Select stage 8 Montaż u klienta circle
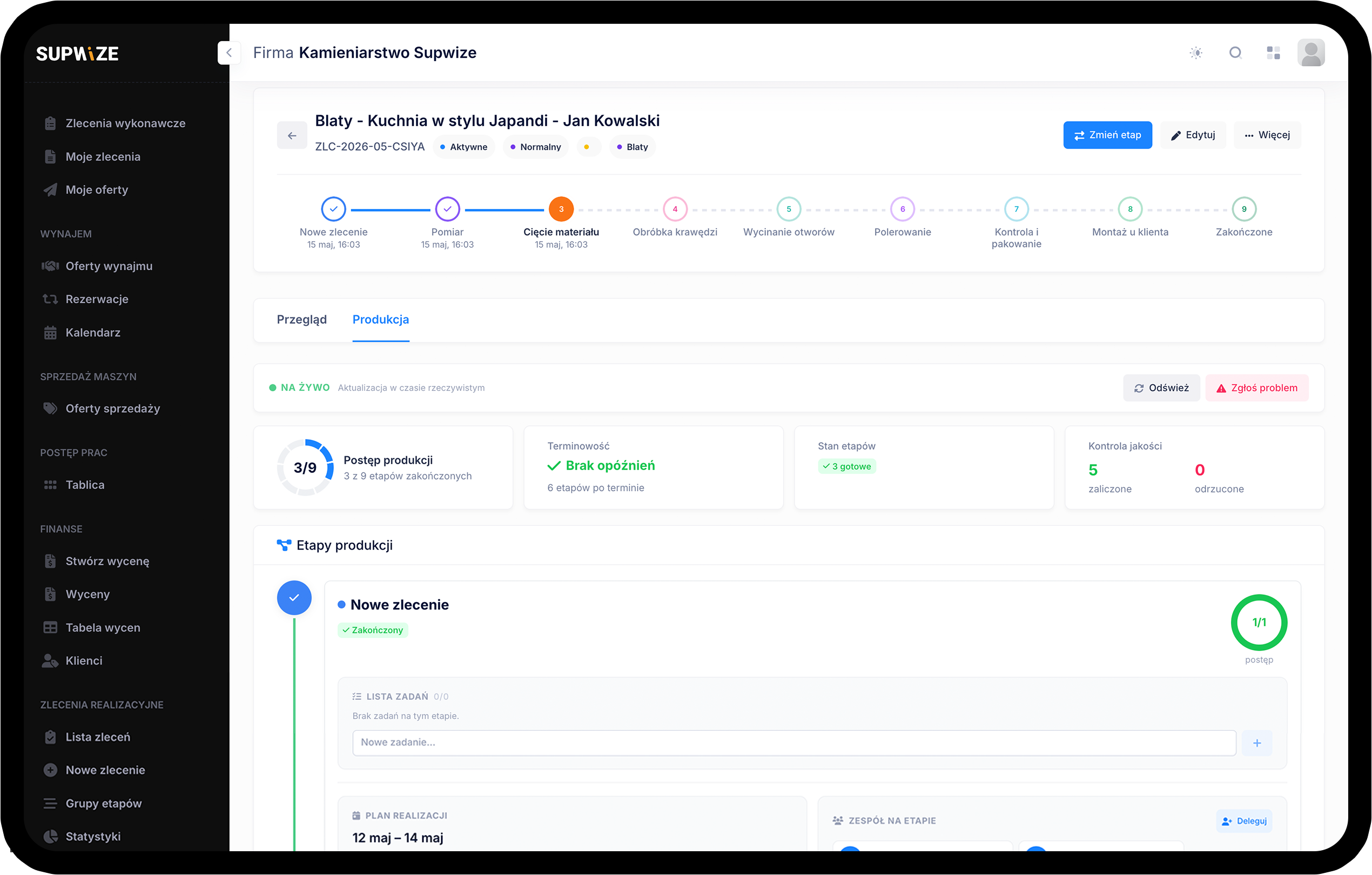The height and width of the screenshot is (875, 1372). point(1131,209)
